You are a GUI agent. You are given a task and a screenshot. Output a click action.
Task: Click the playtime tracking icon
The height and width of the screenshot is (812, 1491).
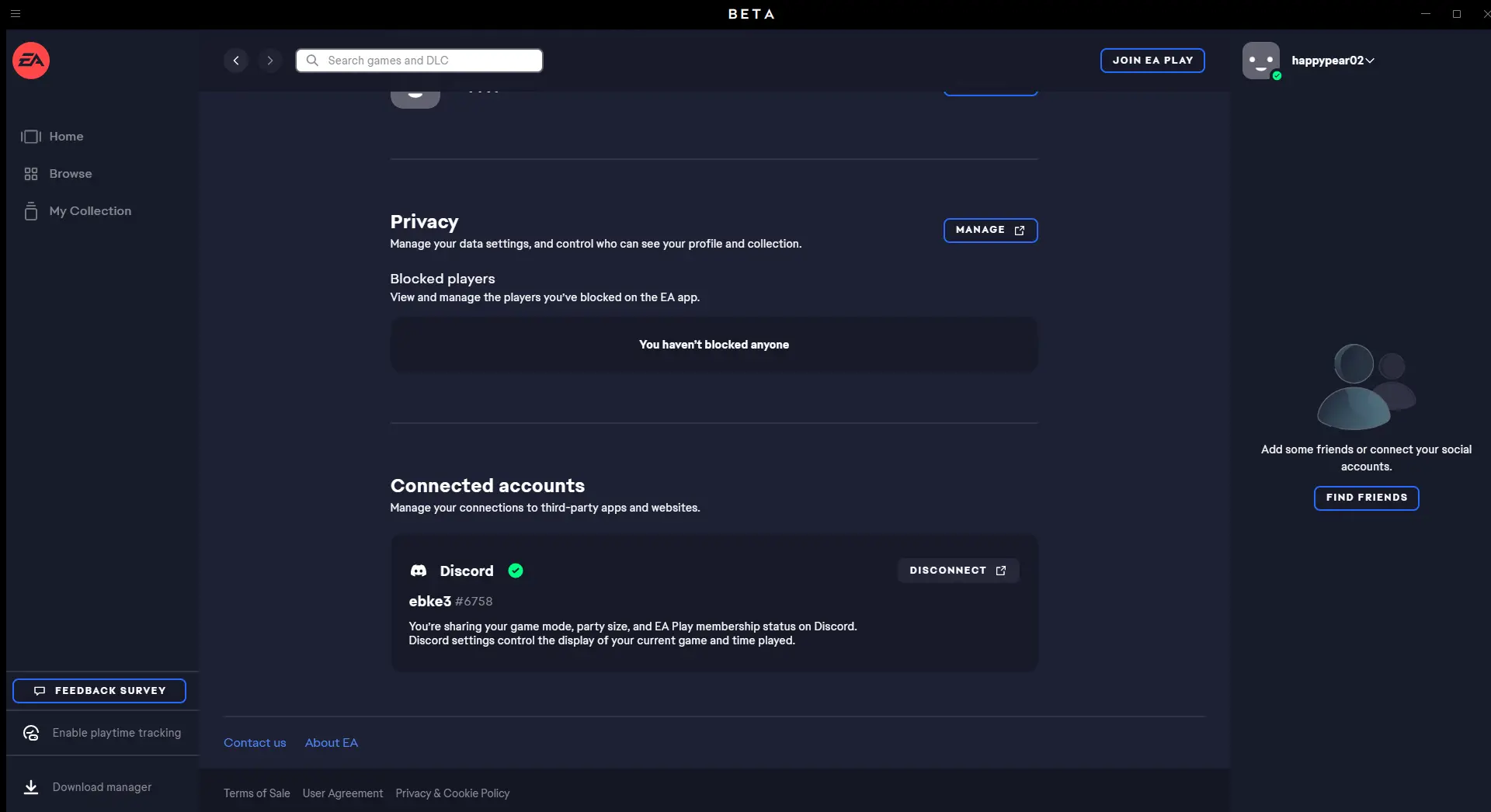coord(31,733)
